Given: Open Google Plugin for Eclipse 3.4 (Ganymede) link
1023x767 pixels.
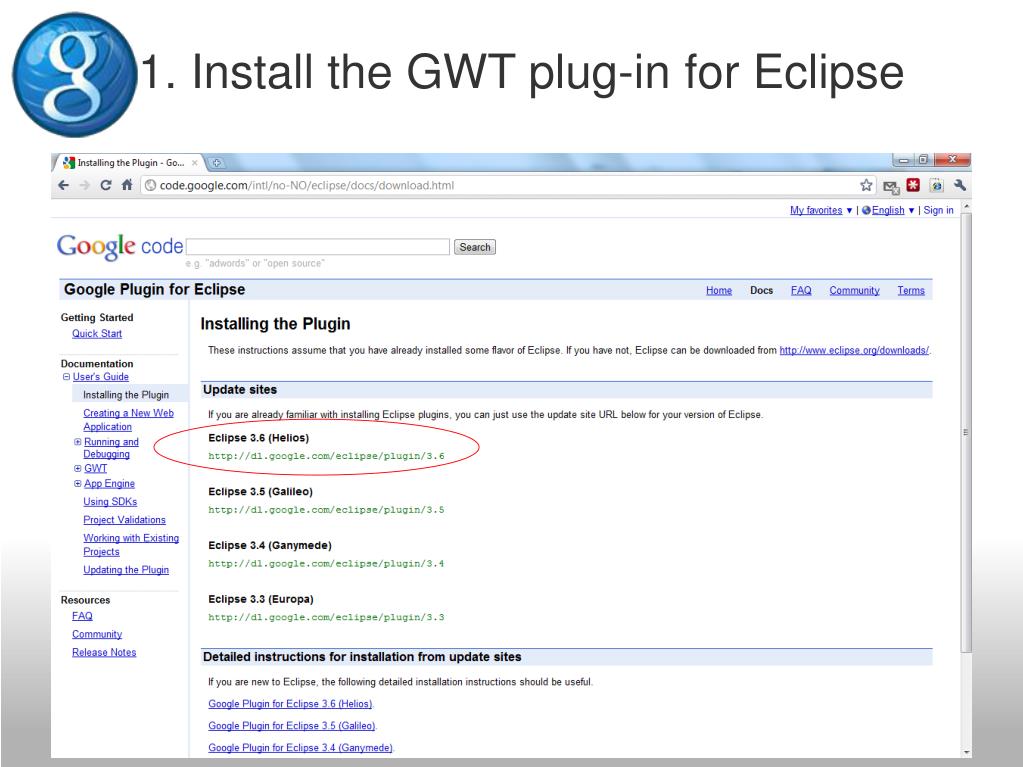Looking at the screenshot, I should coord(301,748).
